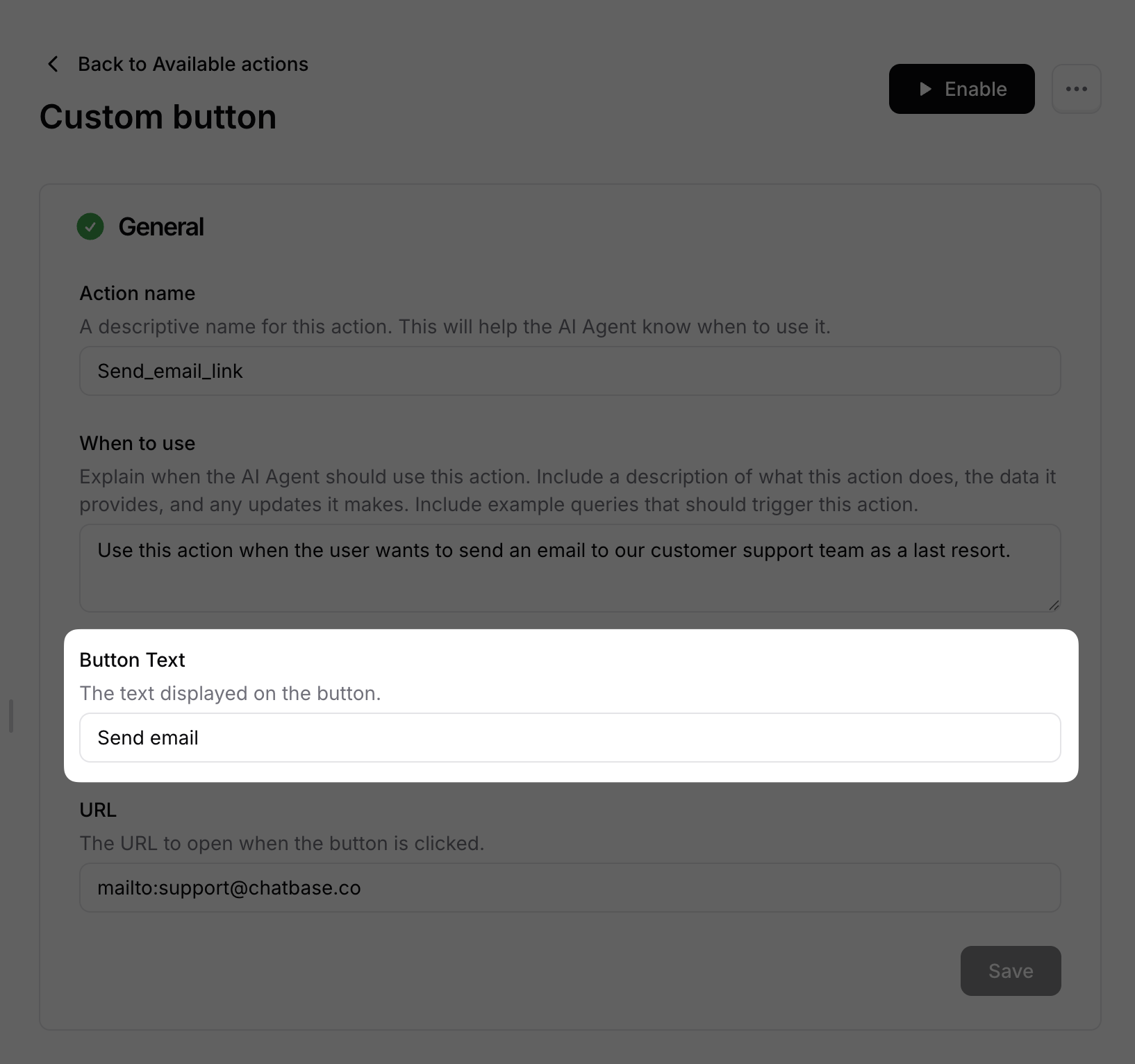
Task: Click the left edge scrollbar handle
Action: point(10,717)
